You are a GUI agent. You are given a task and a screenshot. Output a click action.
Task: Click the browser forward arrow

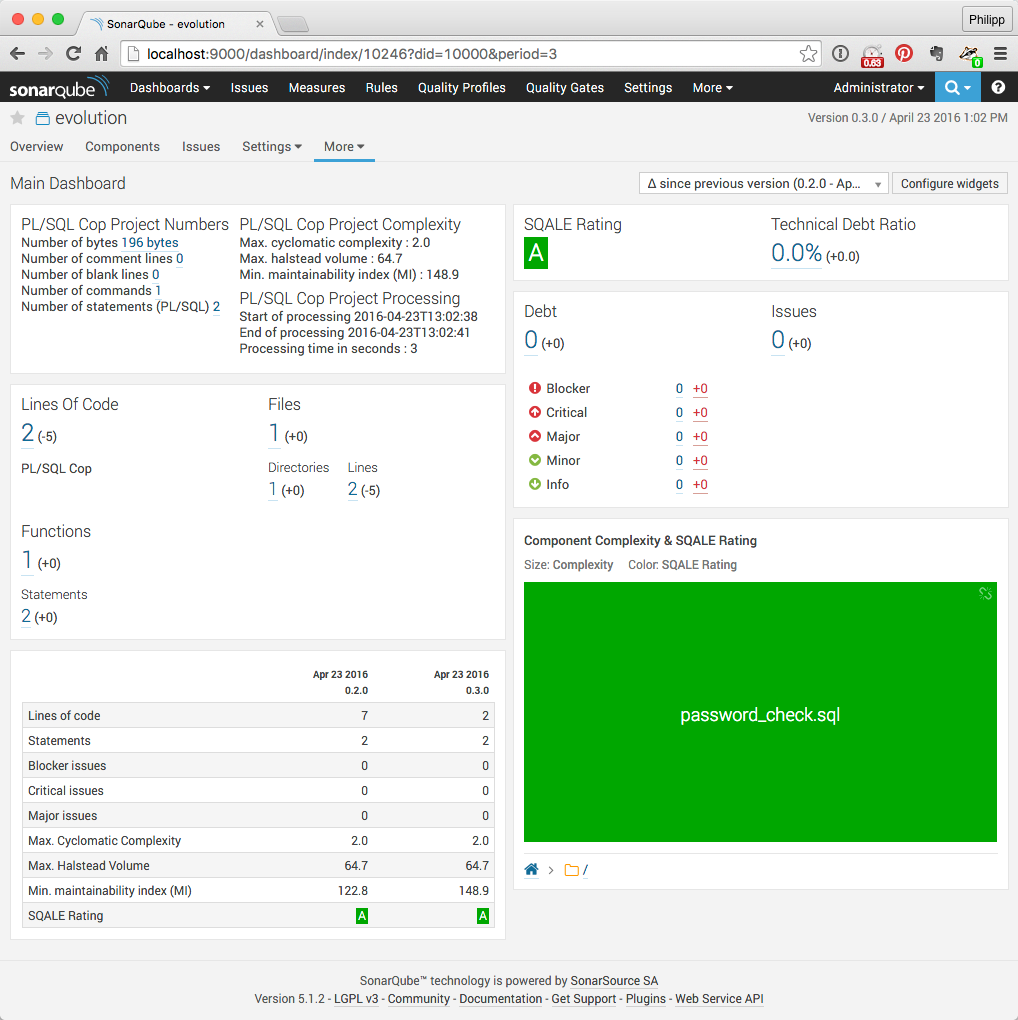45,54
